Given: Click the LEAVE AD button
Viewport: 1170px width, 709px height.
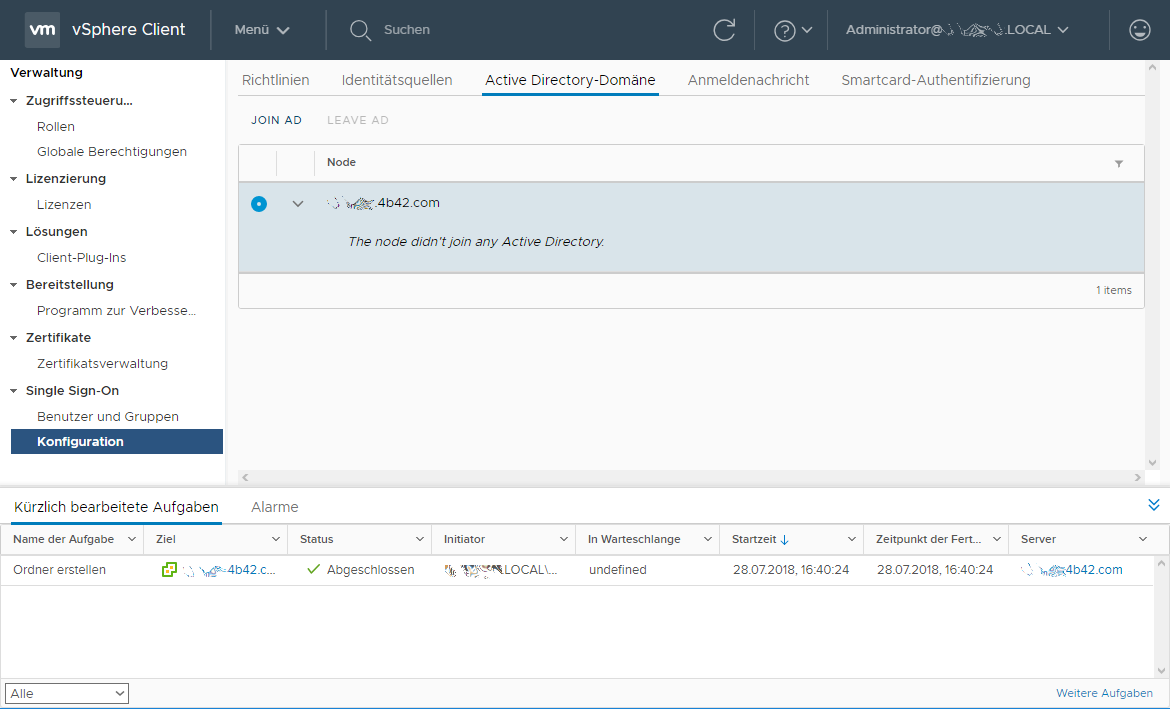Looking at the screenshot, I should (x=357, y=120).
